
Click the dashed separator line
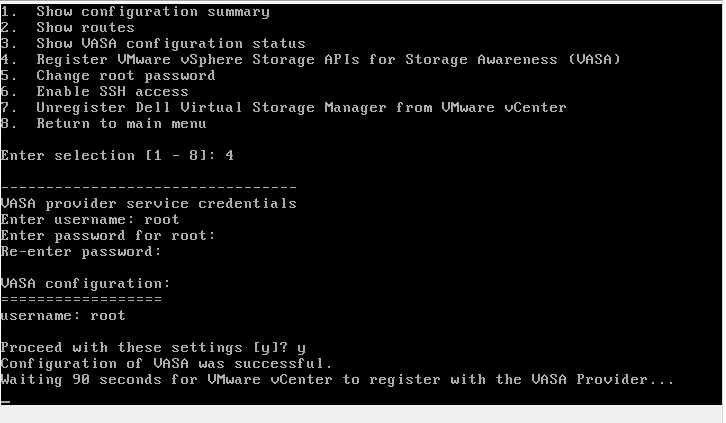[x=148, y=188]
